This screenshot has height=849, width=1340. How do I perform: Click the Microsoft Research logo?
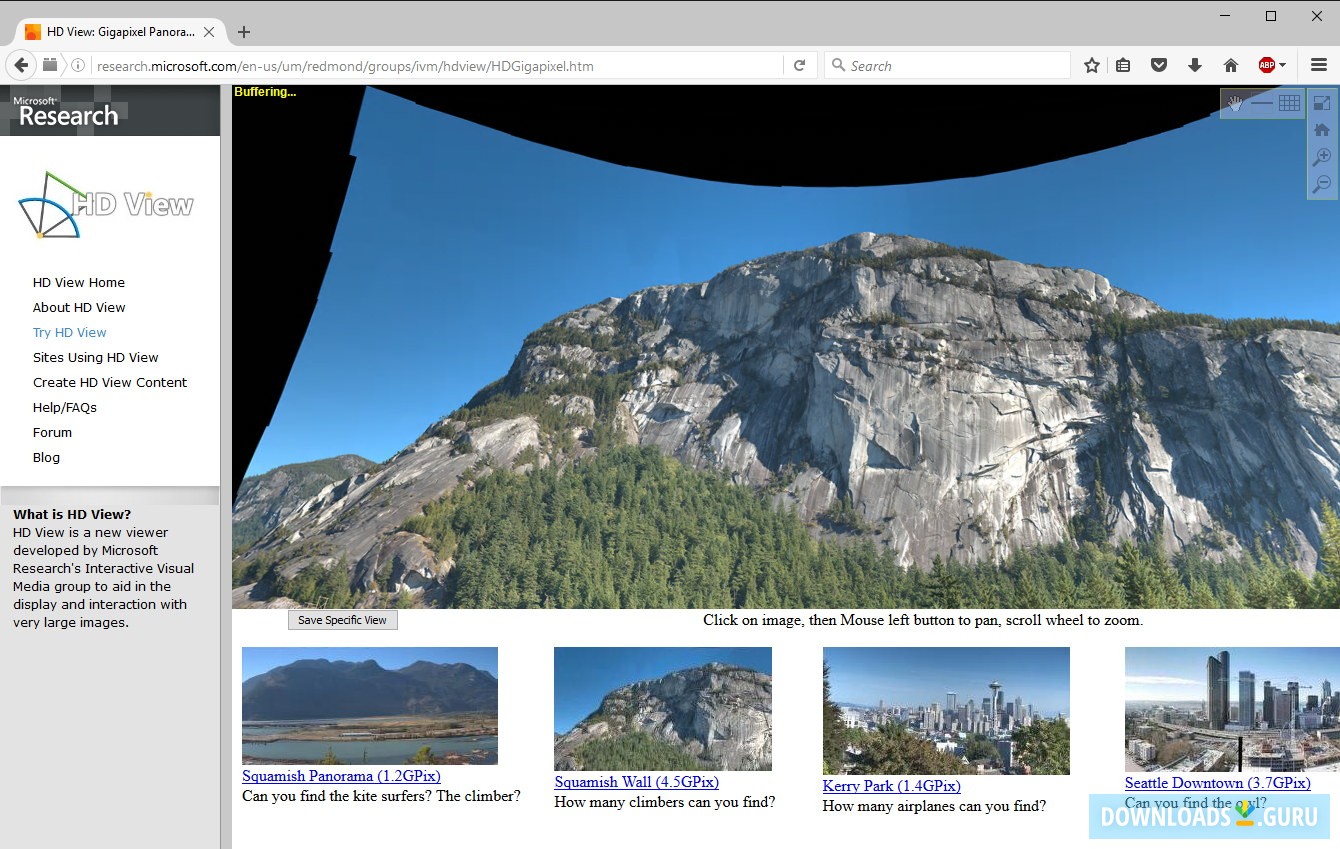[x=66, y=111]
